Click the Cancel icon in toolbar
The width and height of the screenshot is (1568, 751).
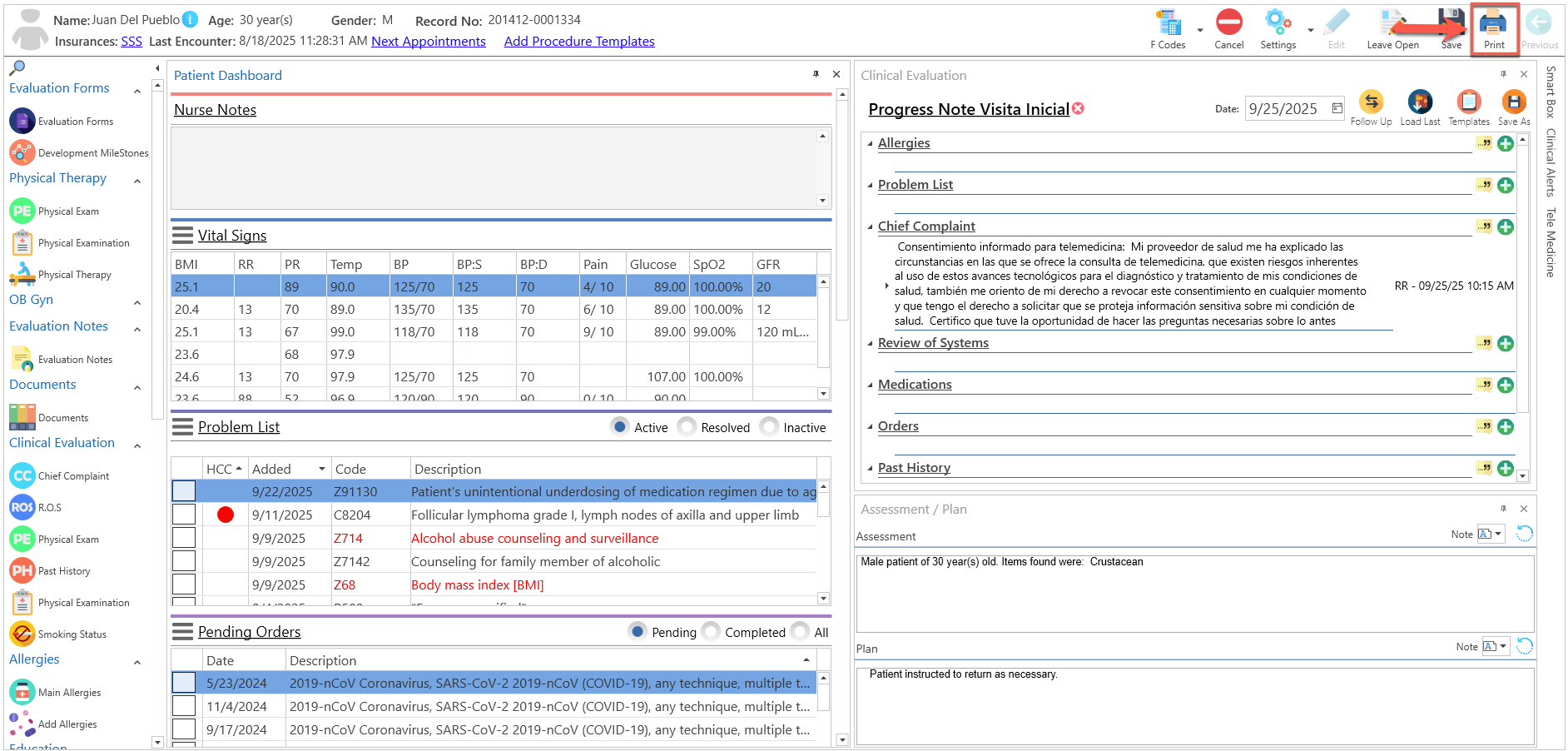pos(1228,29)
